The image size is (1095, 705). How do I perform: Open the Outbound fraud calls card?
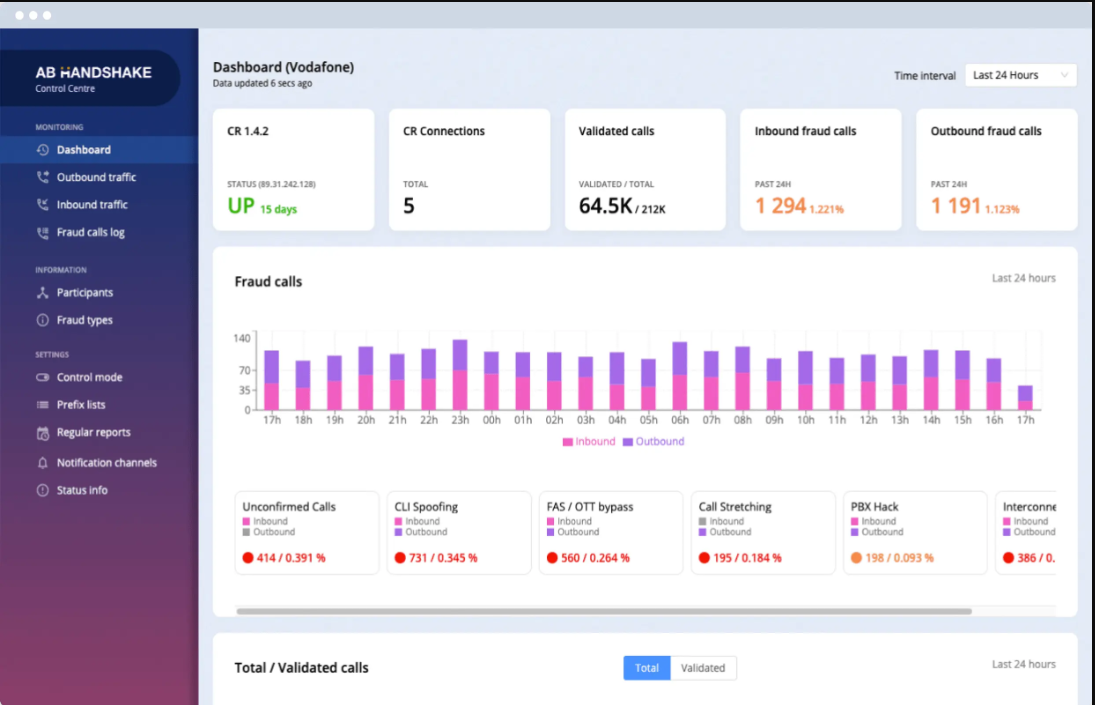pos(997,170)
